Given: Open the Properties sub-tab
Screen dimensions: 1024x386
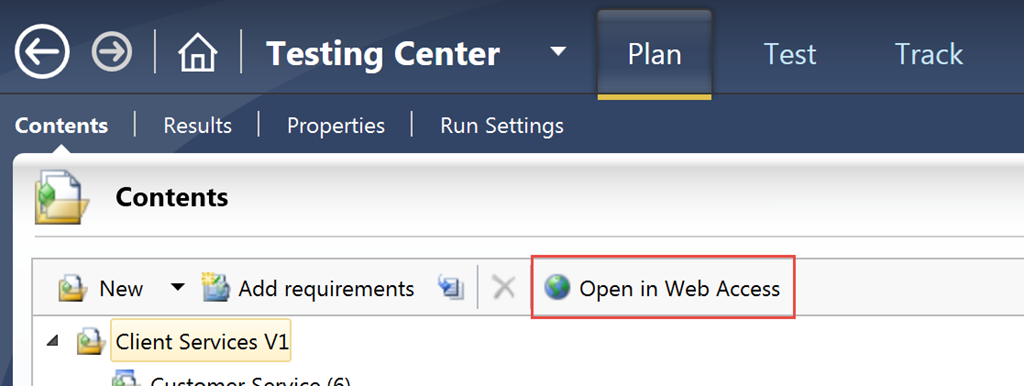Looking at the screenshot, I should point(336,125).
